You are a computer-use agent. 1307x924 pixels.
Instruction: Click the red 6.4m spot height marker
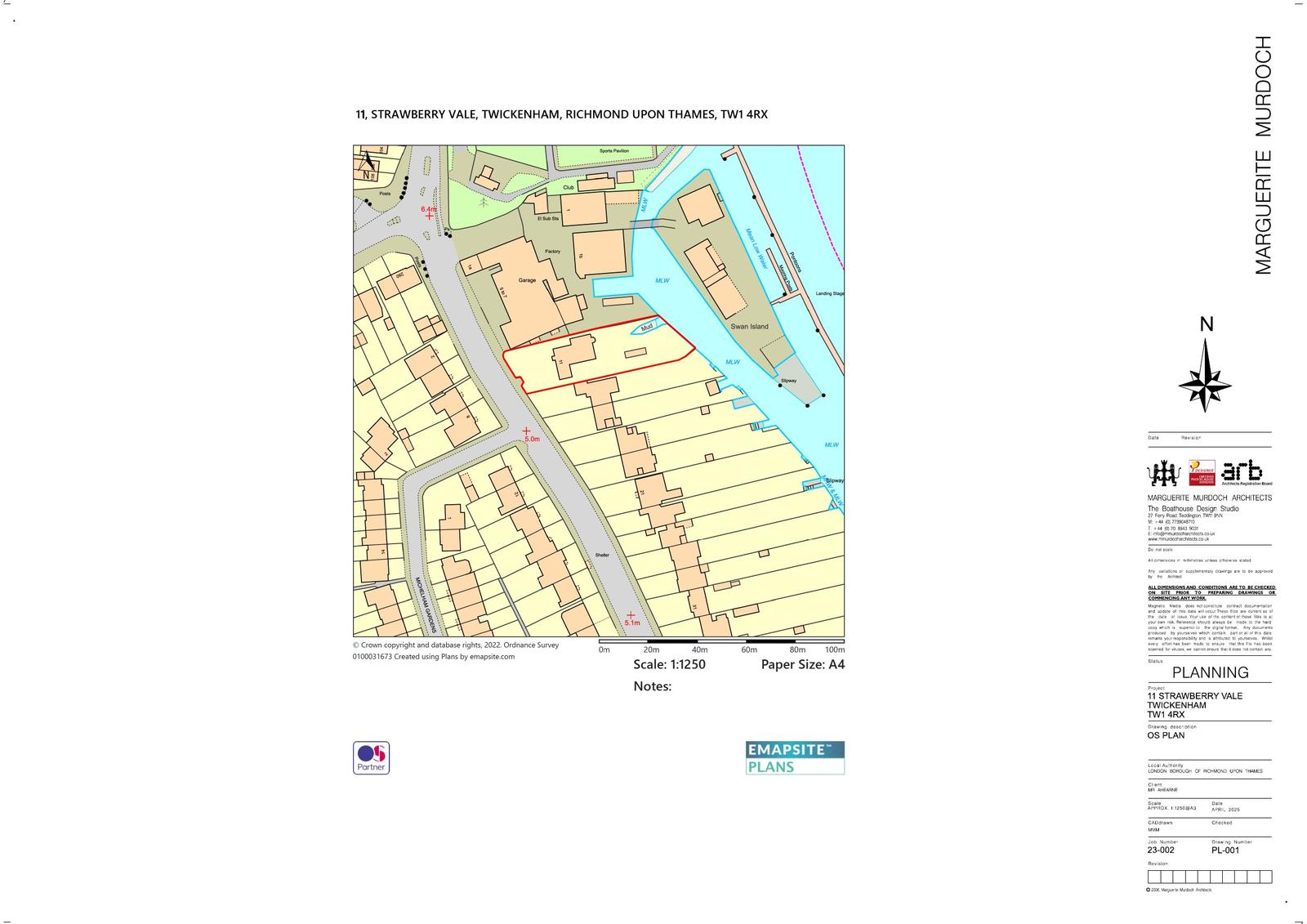coord(429,216)
